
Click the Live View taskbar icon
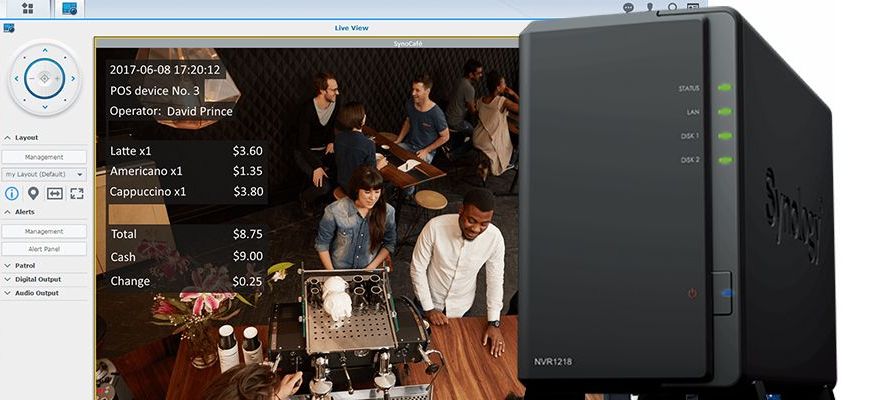click(70, 8)
